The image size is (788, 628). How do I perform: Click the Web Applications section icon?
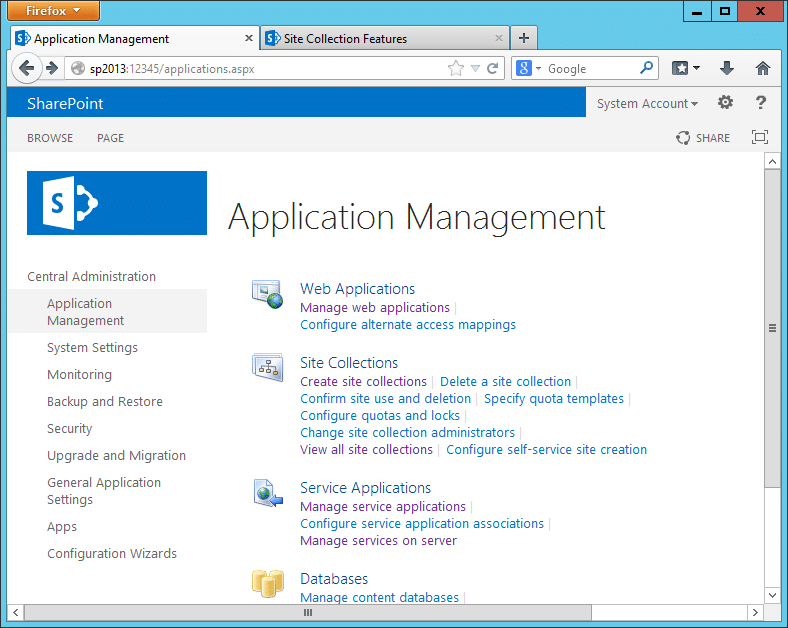(x=267, y=294)
